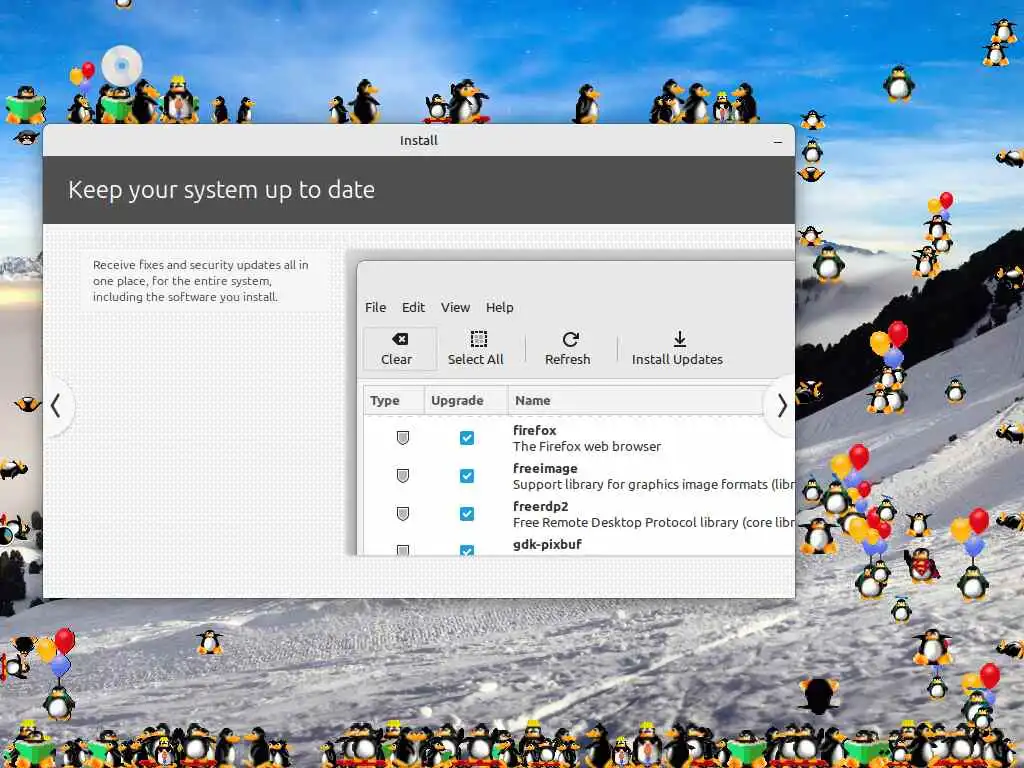
Task: Sort by the Upgrade column header
Action: pyautogui.click(x=466, y=400)
